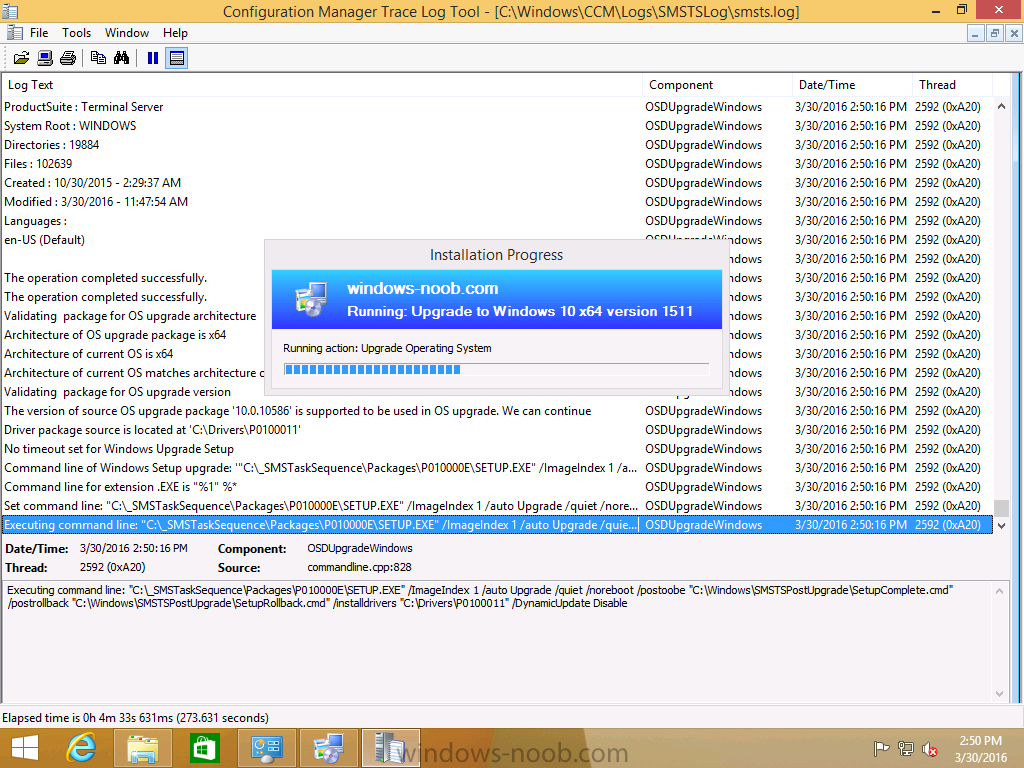Open the Software Center installer taskbar icon
1024x768 pixels.
[x=328, y=748]
